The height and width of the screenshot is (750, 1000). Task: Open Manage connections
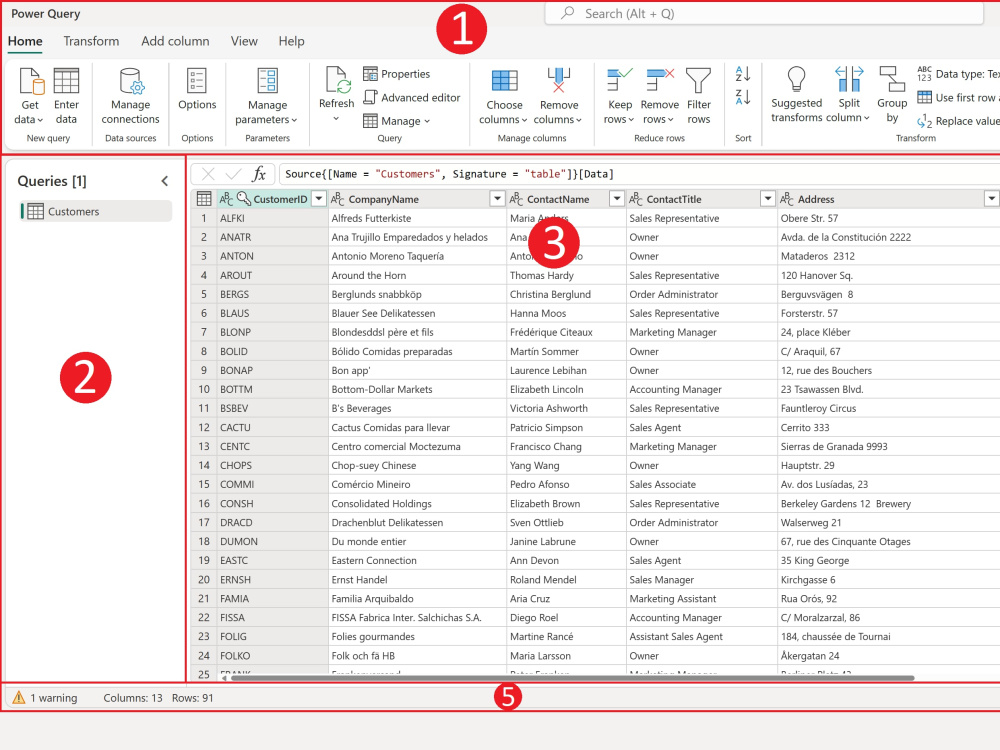point(130,96)
